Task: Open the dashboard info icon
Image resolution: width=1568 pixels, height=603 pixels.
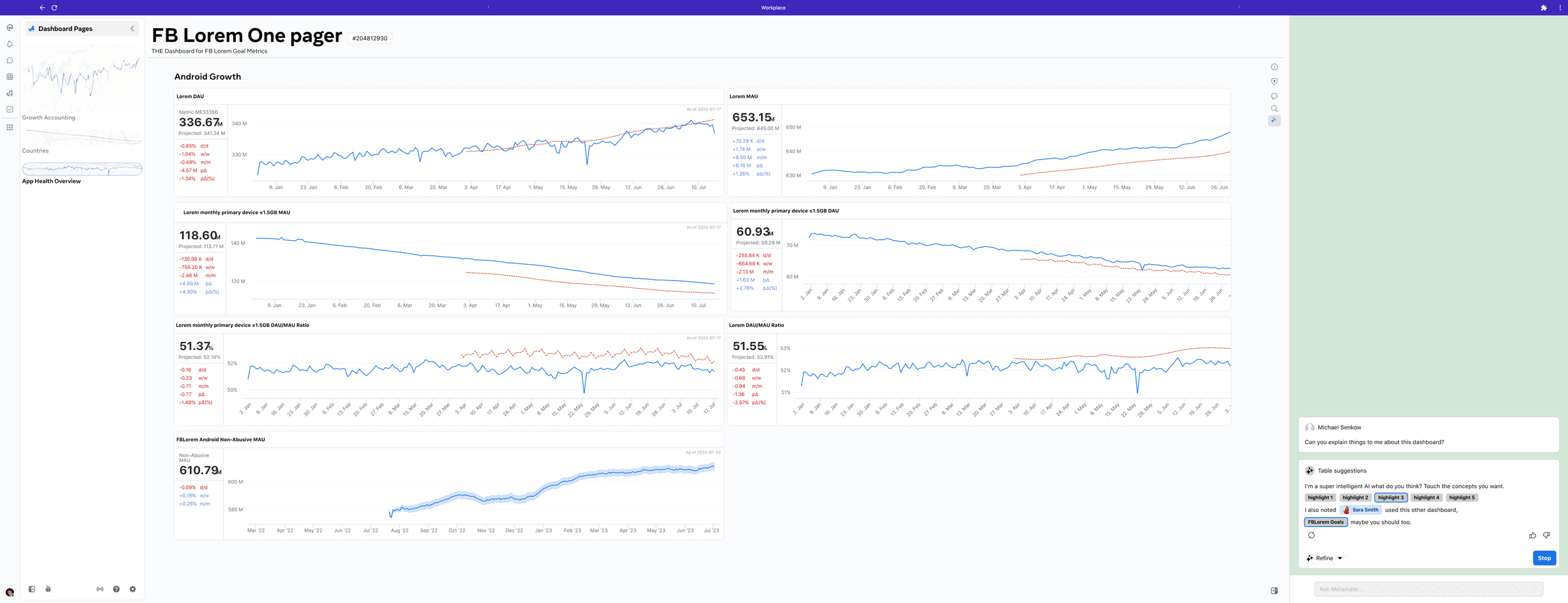Action: click(x=1274, y=67)
